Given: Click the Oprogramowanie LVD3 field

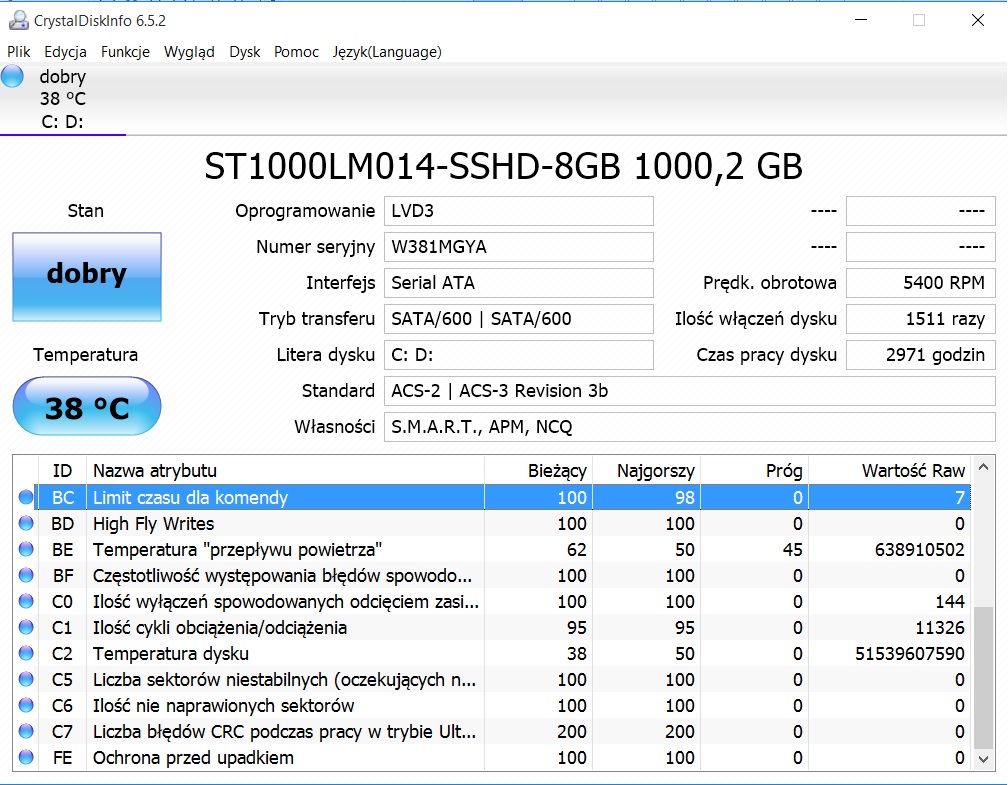Looking at the screenshot, I should click(x=519, y=211).
